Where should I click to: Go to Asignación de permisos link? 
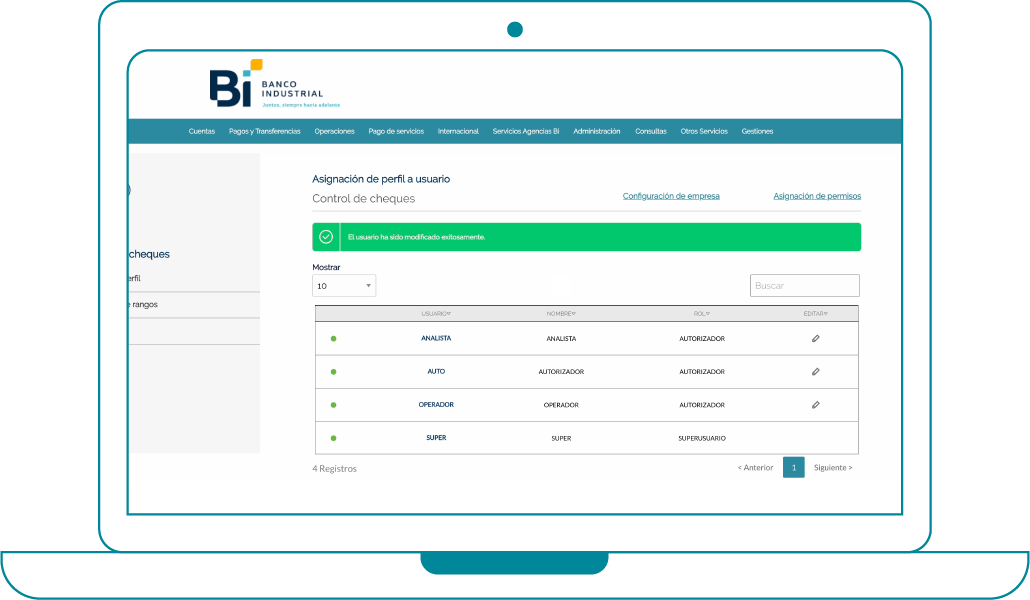[816, 196]
